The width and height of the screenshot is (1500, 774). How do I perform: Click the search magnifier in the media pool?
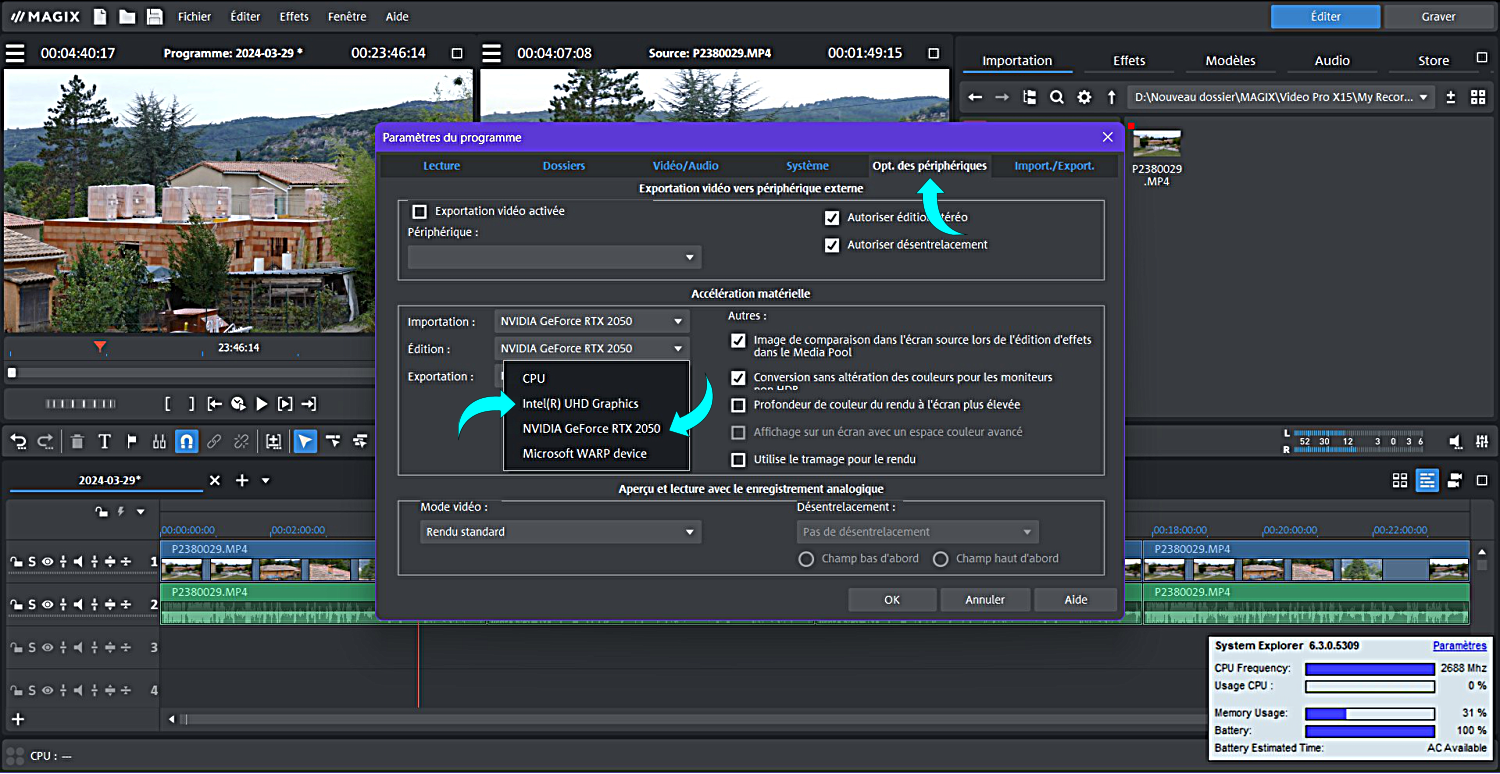[1057, 97]
